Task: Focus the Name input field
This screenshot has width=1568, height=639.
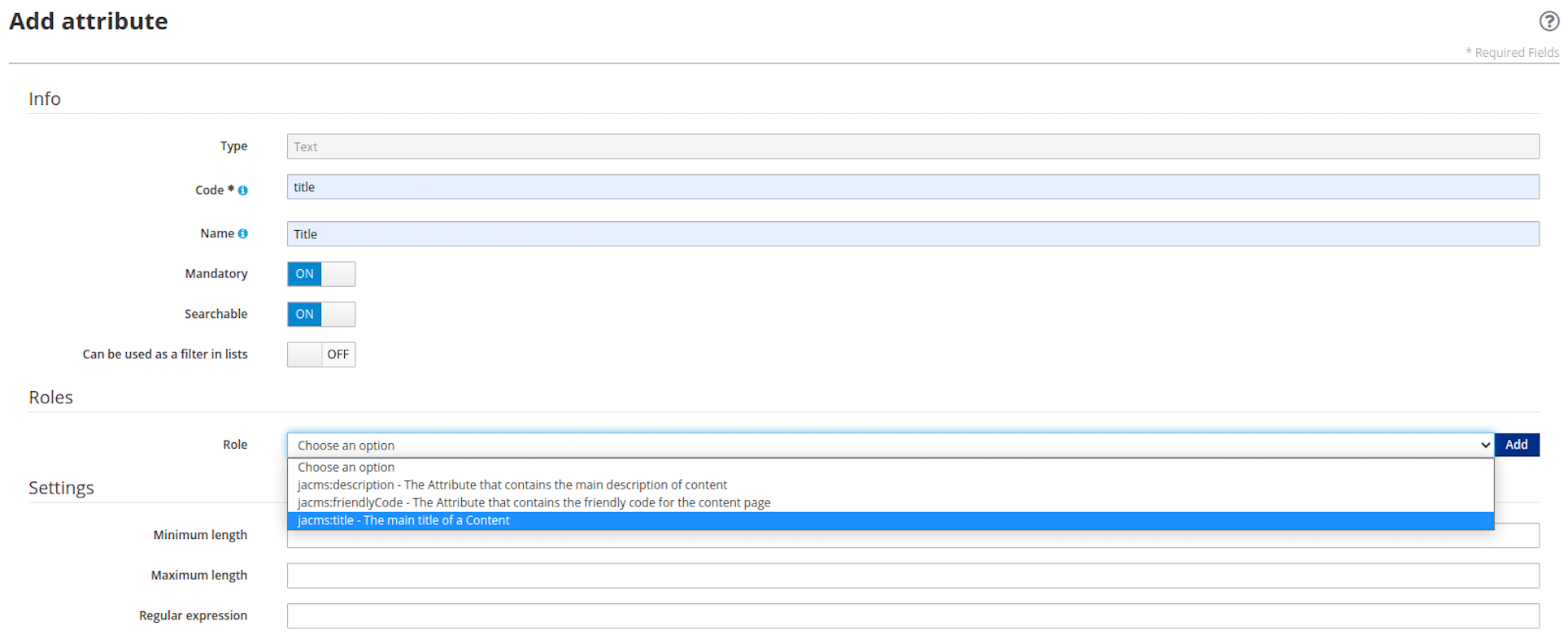Action: pyautogui.click(x=912, y=234)
